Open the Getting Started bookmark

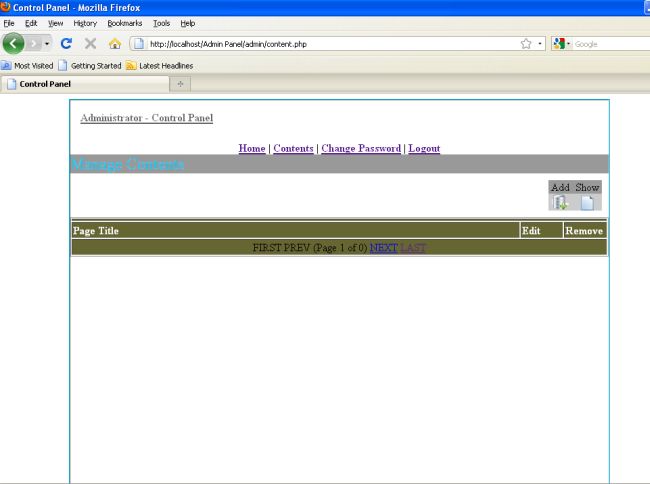(90, 65)
